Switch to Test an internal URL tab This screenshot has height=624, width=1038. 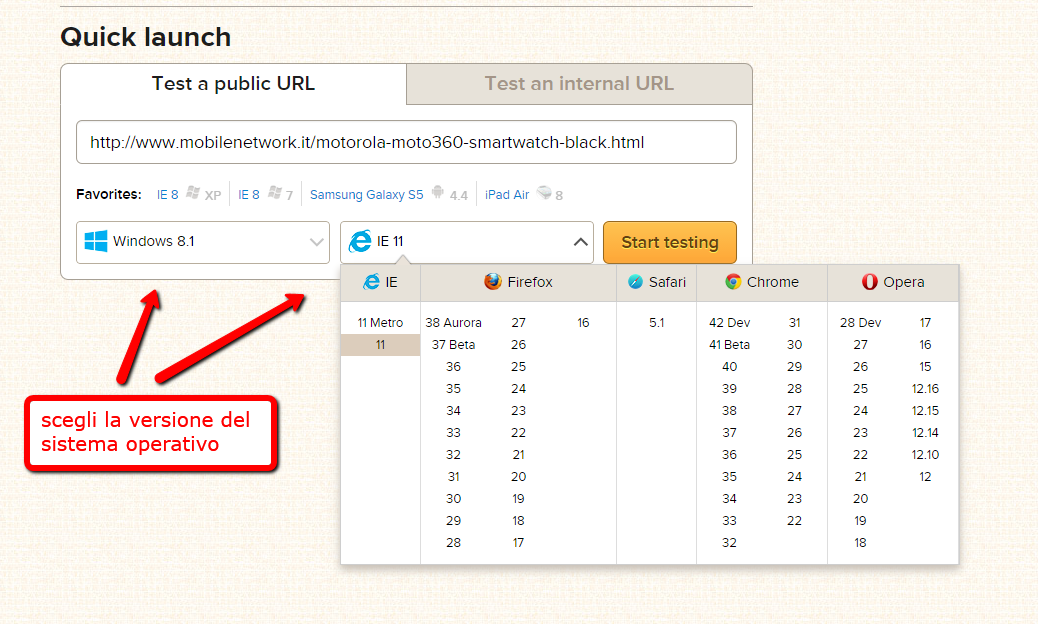point(579,84)
